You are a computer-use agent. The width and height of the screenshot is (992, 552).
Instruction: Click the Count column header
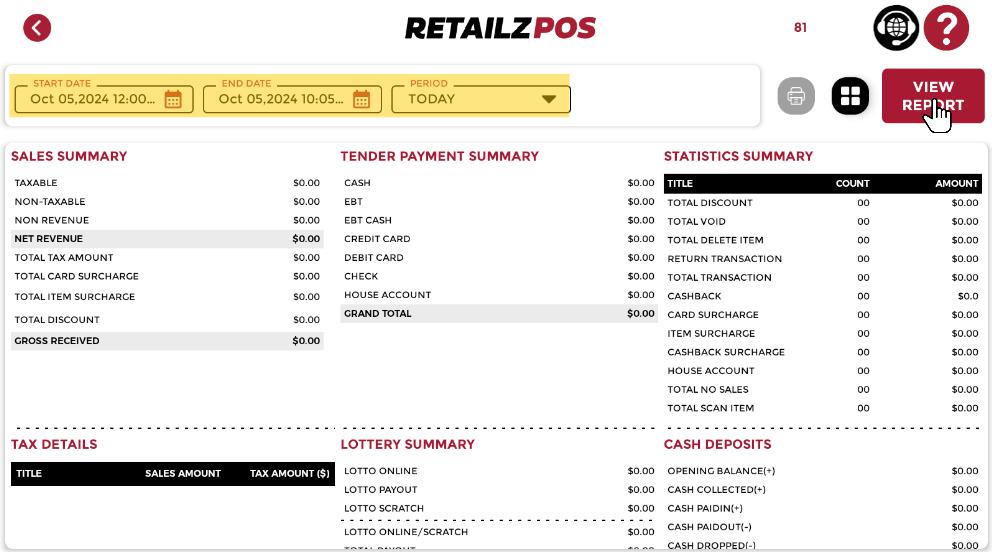[853, 183]
